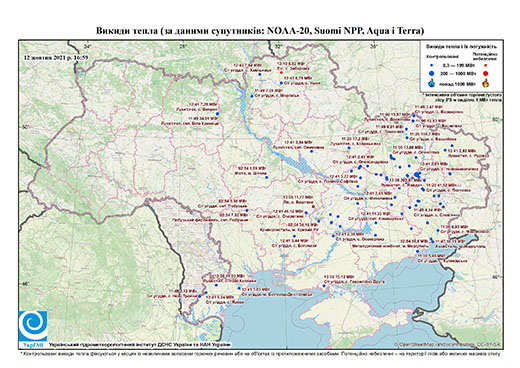Screen dimensions: 520x368
Task: Click blue marker below 12:41 3,84 label
Action: pyautogui.click(x=312, y=151)
